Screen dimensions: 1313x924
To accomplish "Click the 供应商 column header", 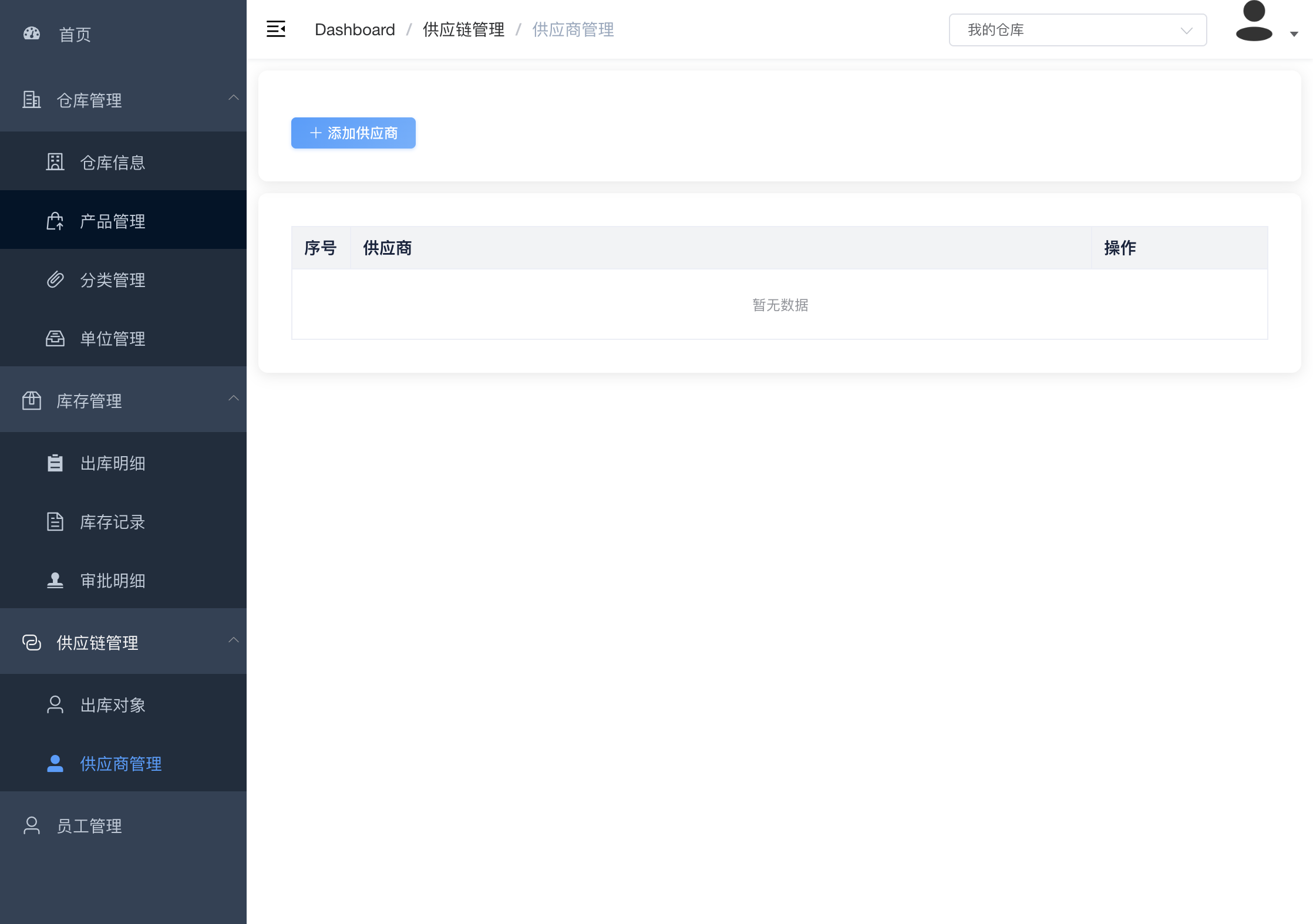I will click(388, 248).
